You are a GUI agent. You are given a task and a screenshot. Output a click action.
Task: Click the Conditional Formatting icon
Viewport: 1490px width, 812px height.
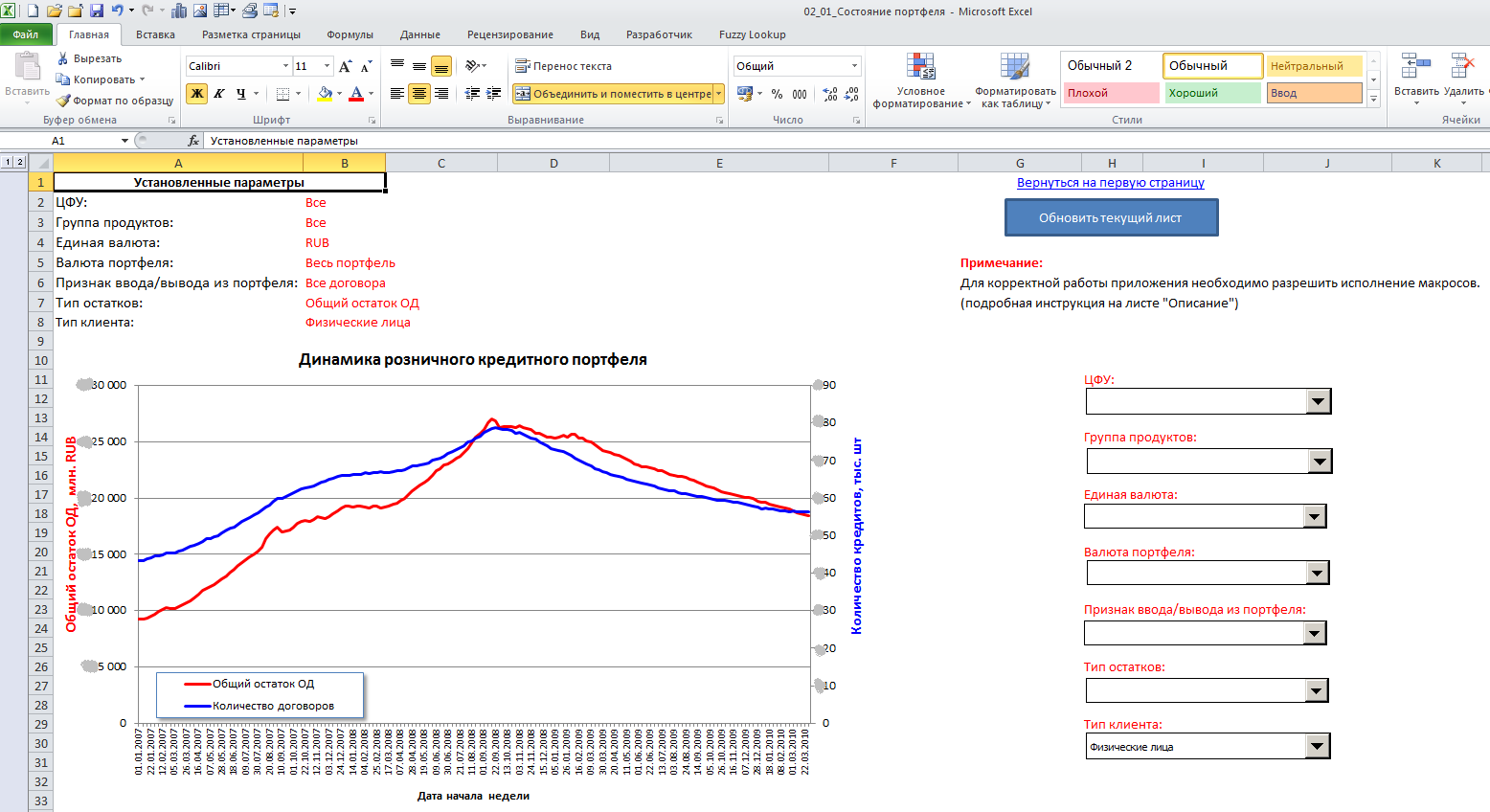coord(920,67)
